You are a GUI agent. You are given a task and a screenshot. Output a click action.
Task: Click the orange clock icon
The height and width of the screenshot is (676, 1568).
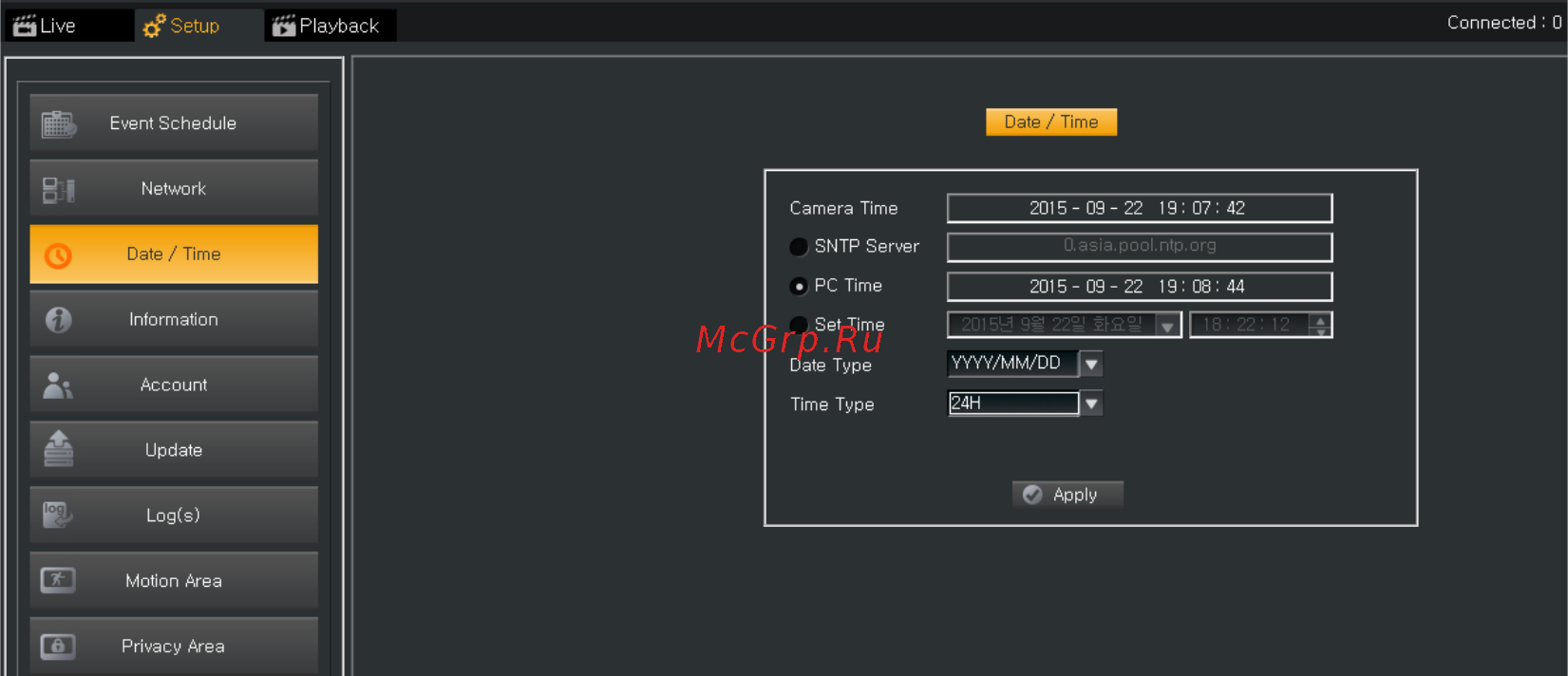pos(58,255)
